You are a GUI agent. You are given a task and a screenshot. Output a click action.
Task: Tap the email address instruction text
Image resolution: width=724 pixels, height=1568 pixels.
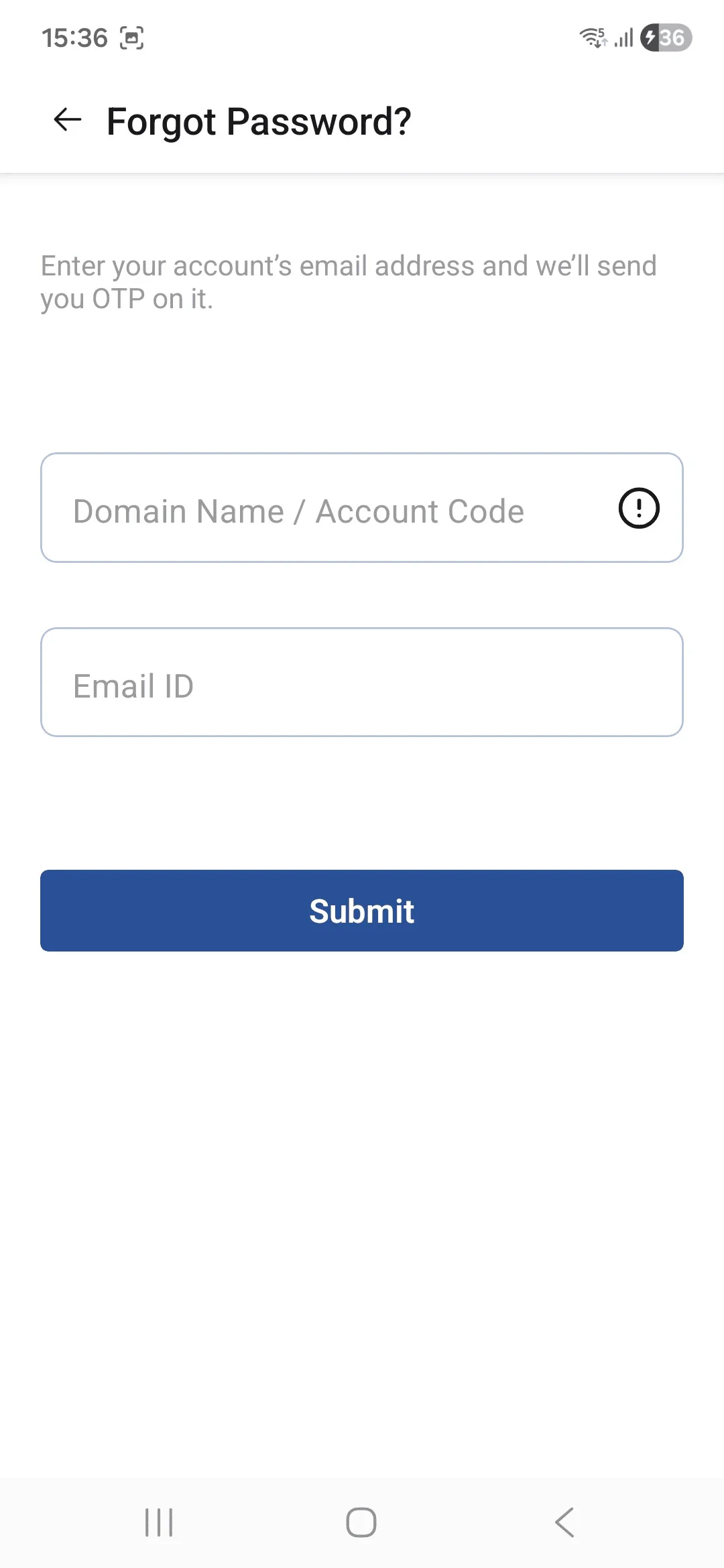point(349,266)
